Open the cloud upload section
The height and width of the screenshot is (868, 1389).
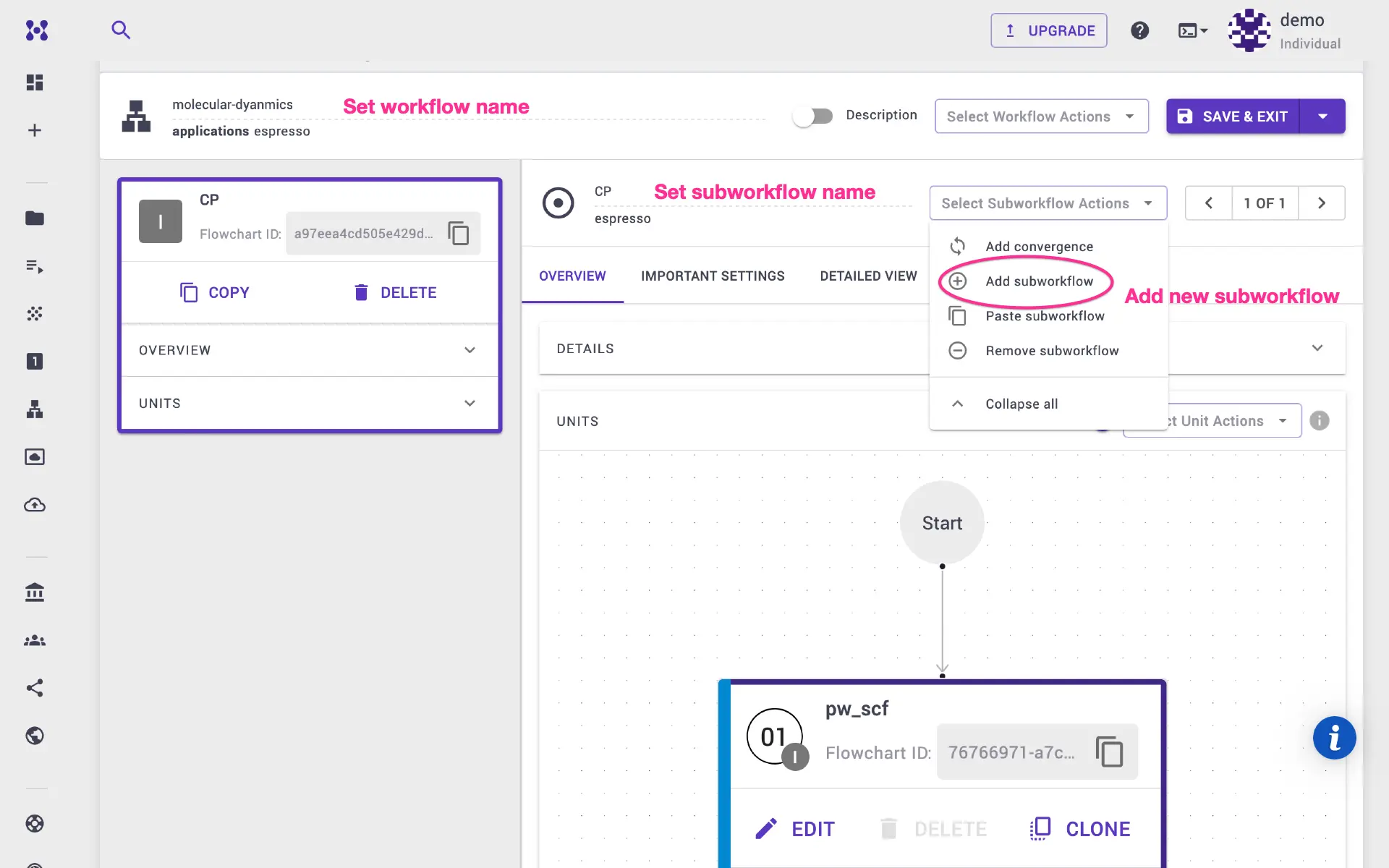(x=34, y=505)
